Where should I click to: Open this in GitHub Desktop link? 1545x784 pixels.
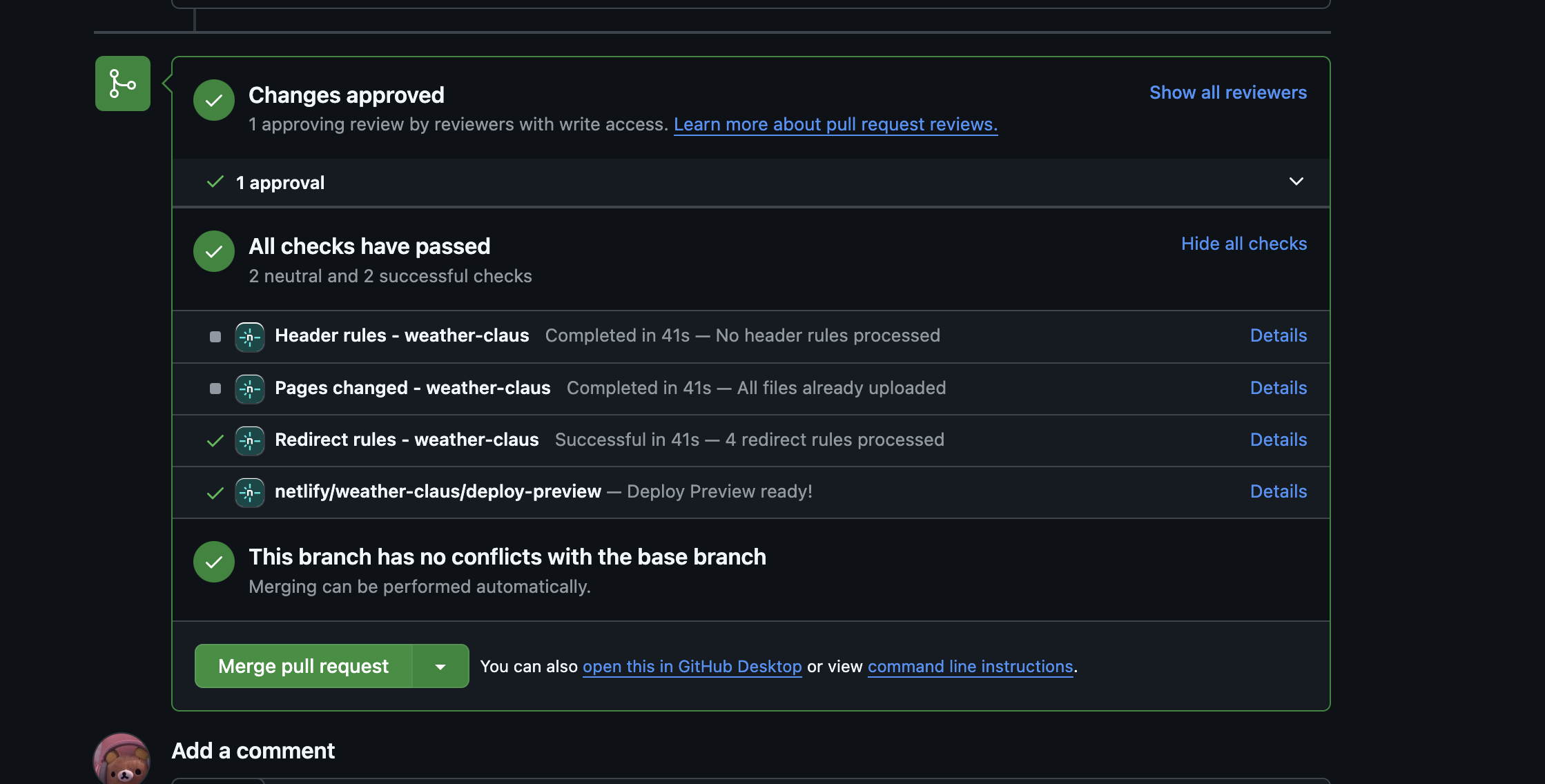click(x=692, y=667)
